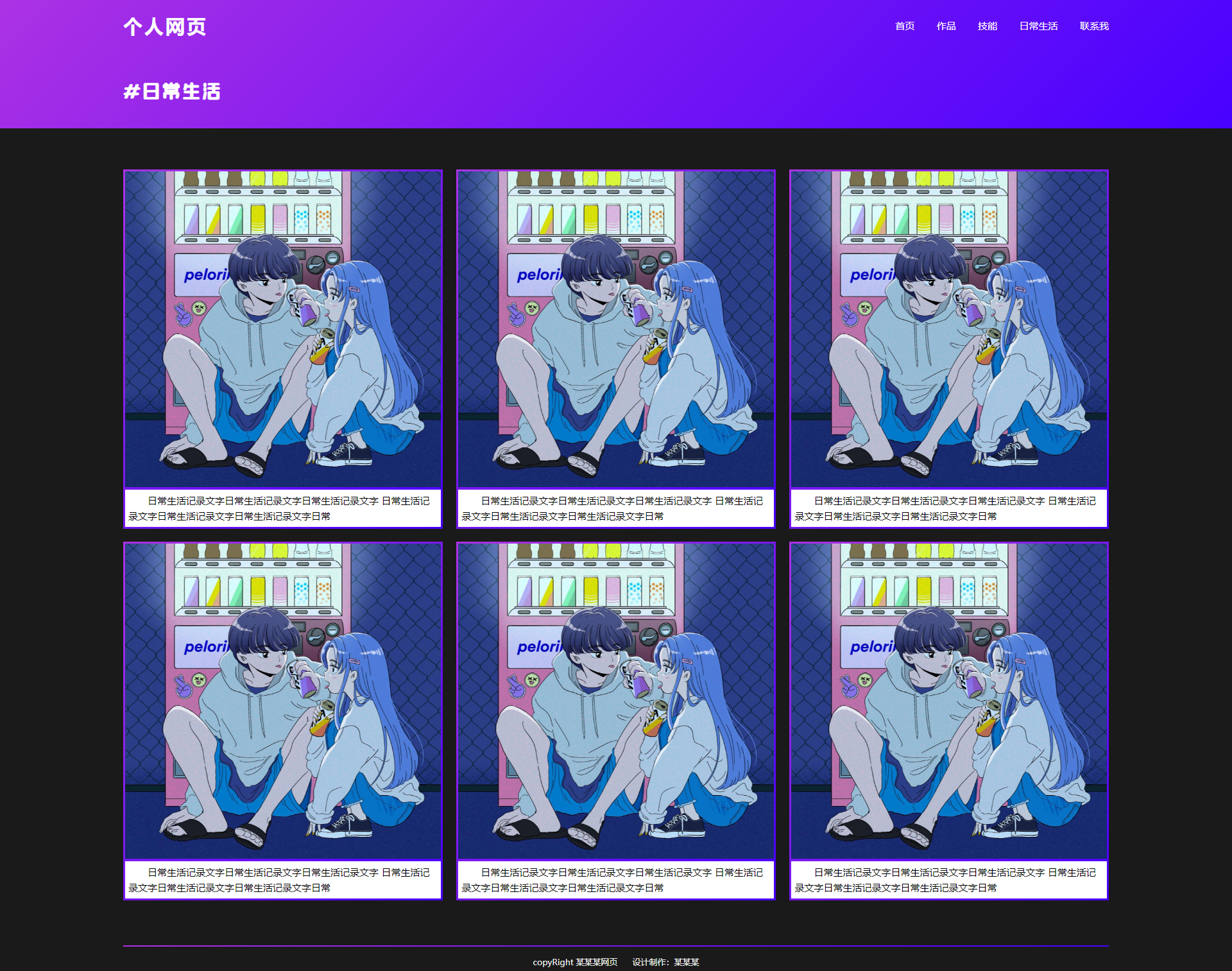1232x971 pixels.
Task: Open the left image in the bottom row
Action: (x=283, y=701)
